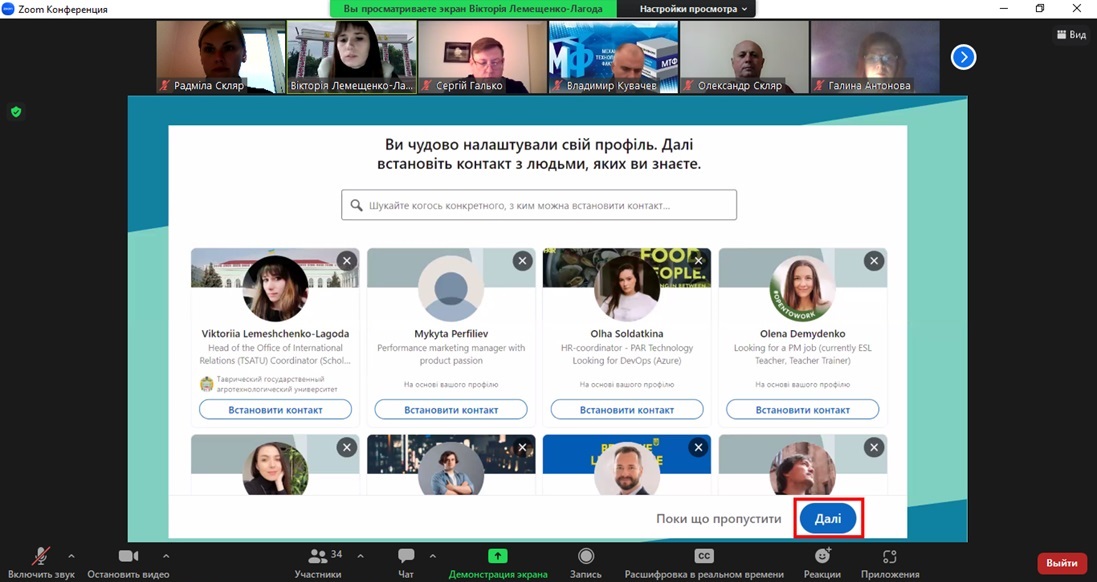This screenshot has width=1097, height=582.
Task: Leave meeting with Выйти button
Action: [x=1061, y=563]
